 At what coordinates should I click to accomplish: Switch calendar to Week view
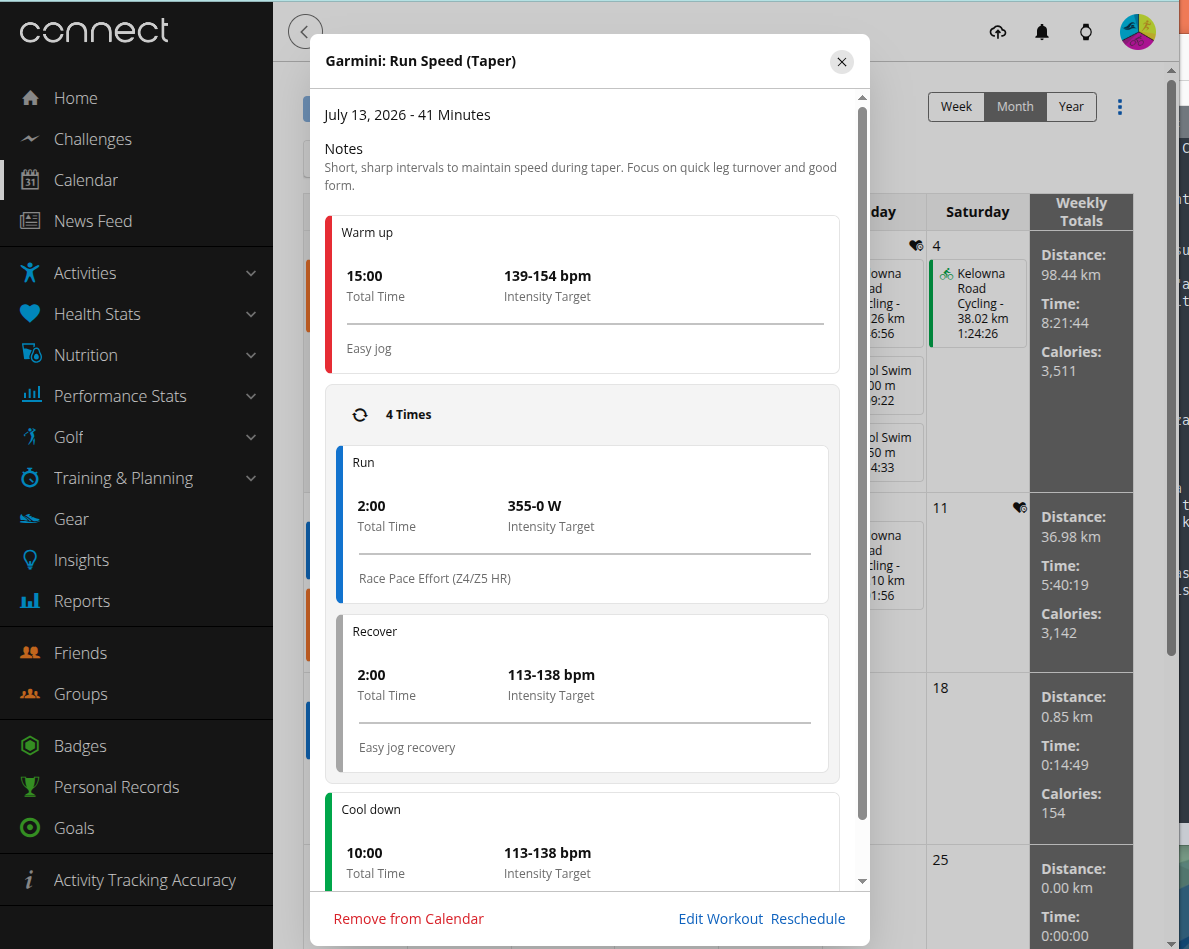click(x=956, y=107)
